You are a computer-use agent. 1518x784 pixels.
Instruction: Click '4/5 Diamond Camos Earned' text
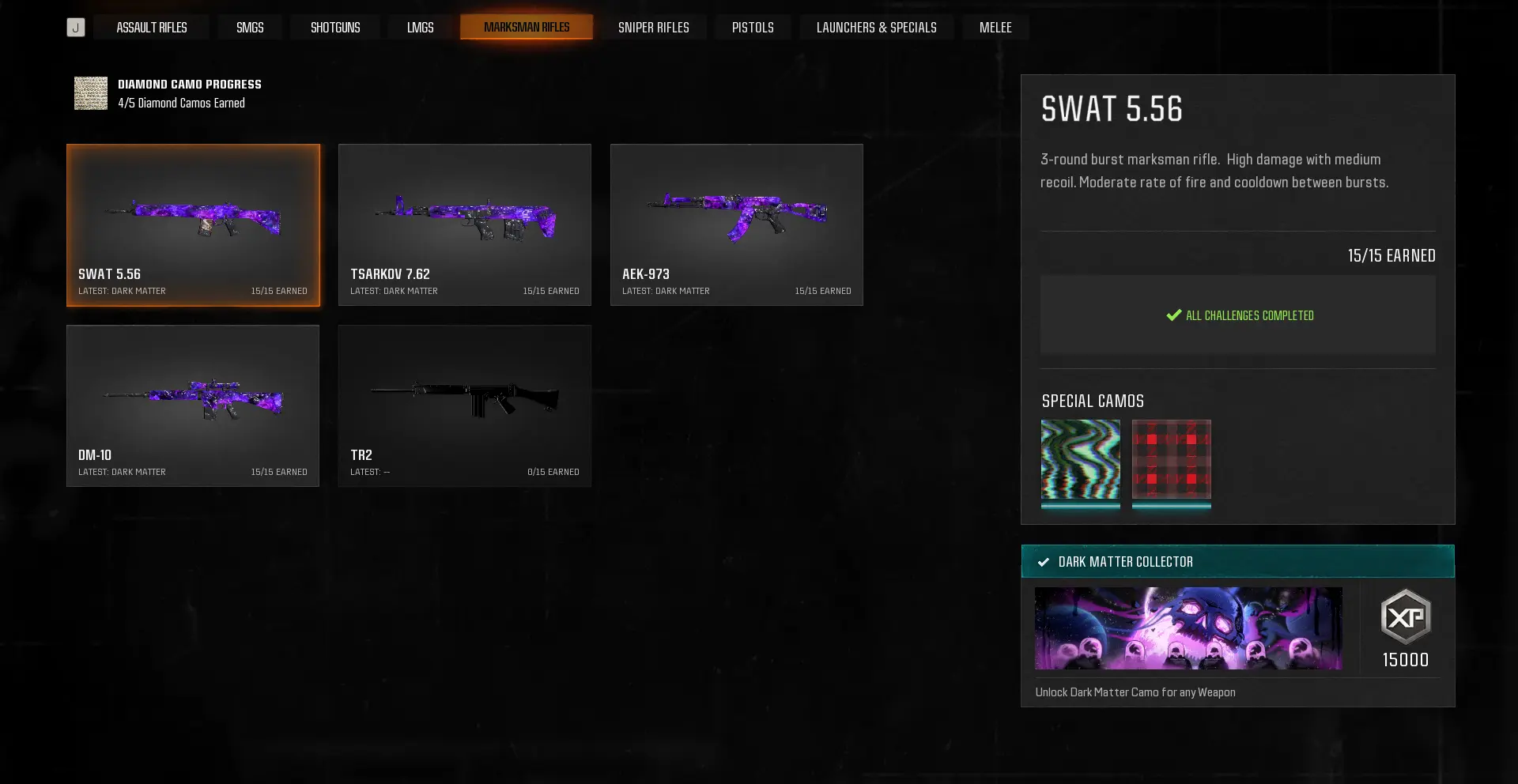pyautogui.click(x=182, y=104)
